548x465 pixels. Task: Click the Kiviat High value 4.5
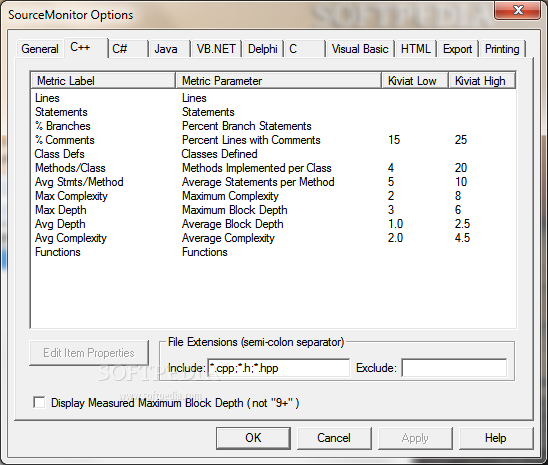coord(462,238)
